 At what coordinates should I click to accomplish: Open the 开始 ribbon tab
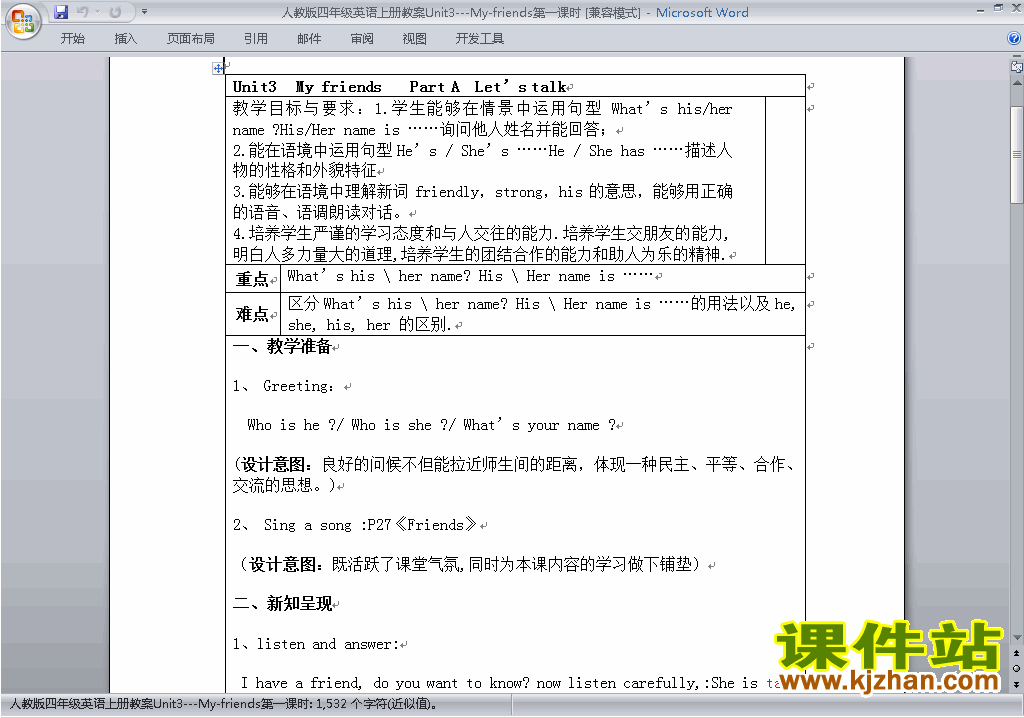coord(72,39)
